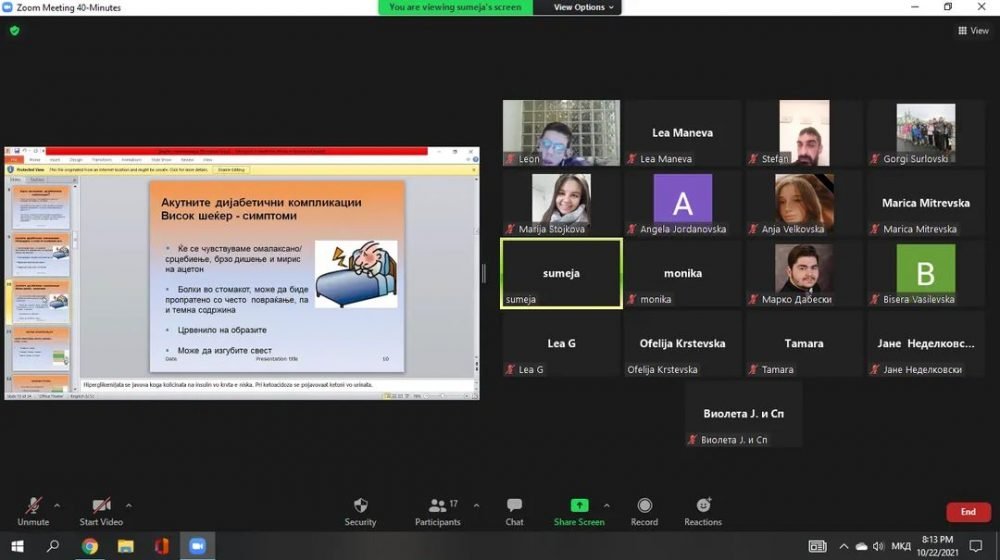Start recording with the Record icon
1000x560 pixels.
click(644, 506)
